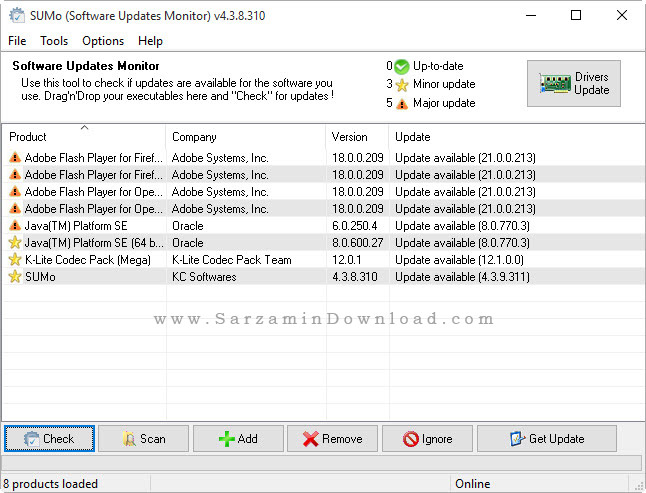Click Update available (12.1.0.0) cell
Viewport: 646px width, 493px height.
click(x=459, y=260)
